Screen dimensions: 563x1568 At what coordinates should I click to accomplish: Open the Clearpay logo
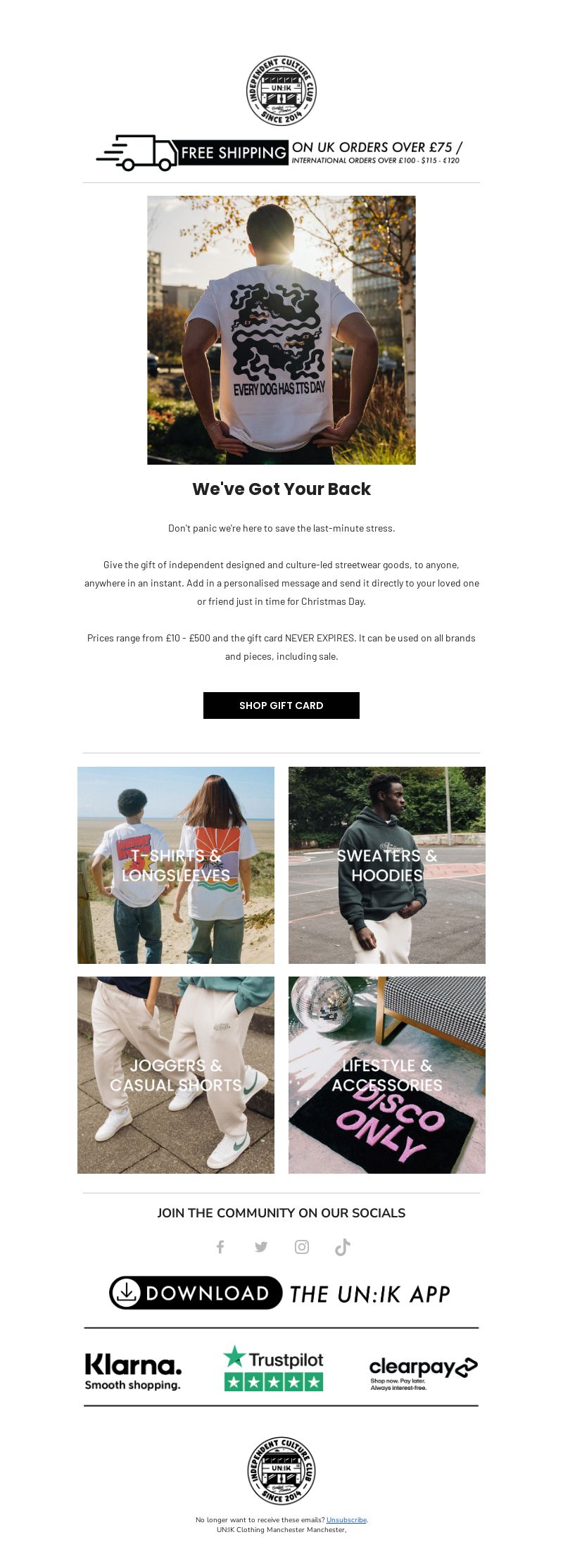(x=423, y=1373)
